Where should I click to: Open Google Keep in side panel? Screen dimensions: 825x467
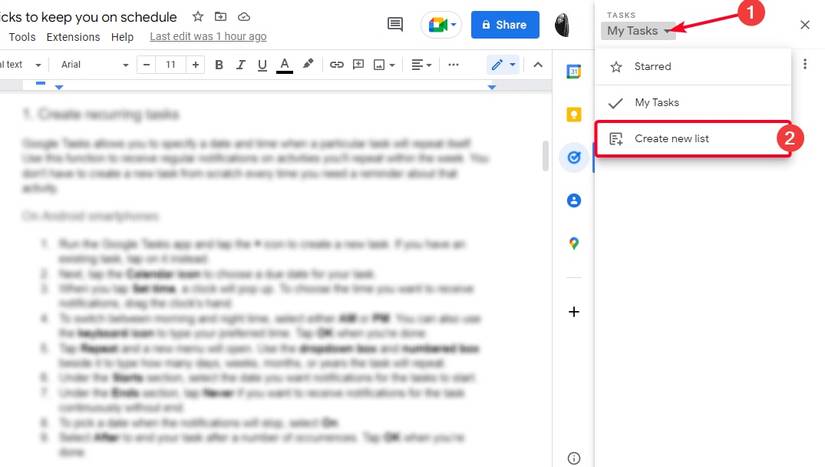pyautogui.click(x=574, y=114)
